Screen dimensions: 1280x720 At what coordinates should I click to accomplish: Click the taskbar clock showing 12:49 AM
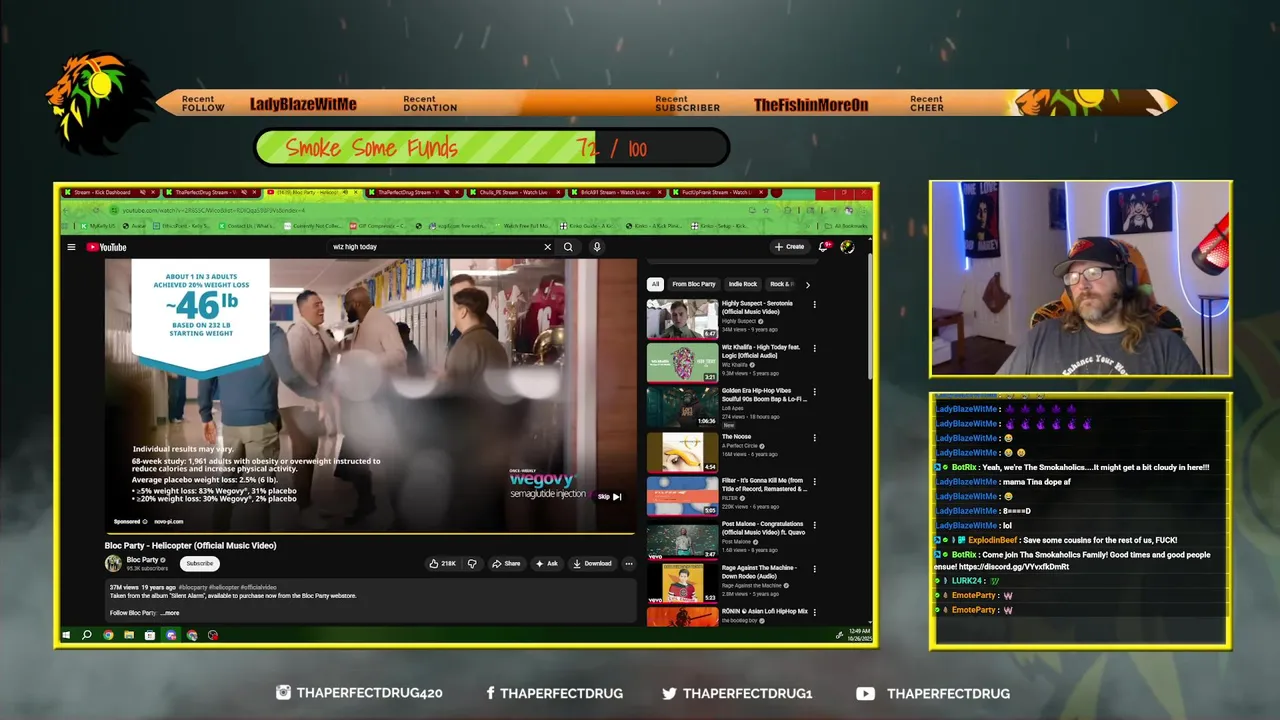[x=860, y=635]
